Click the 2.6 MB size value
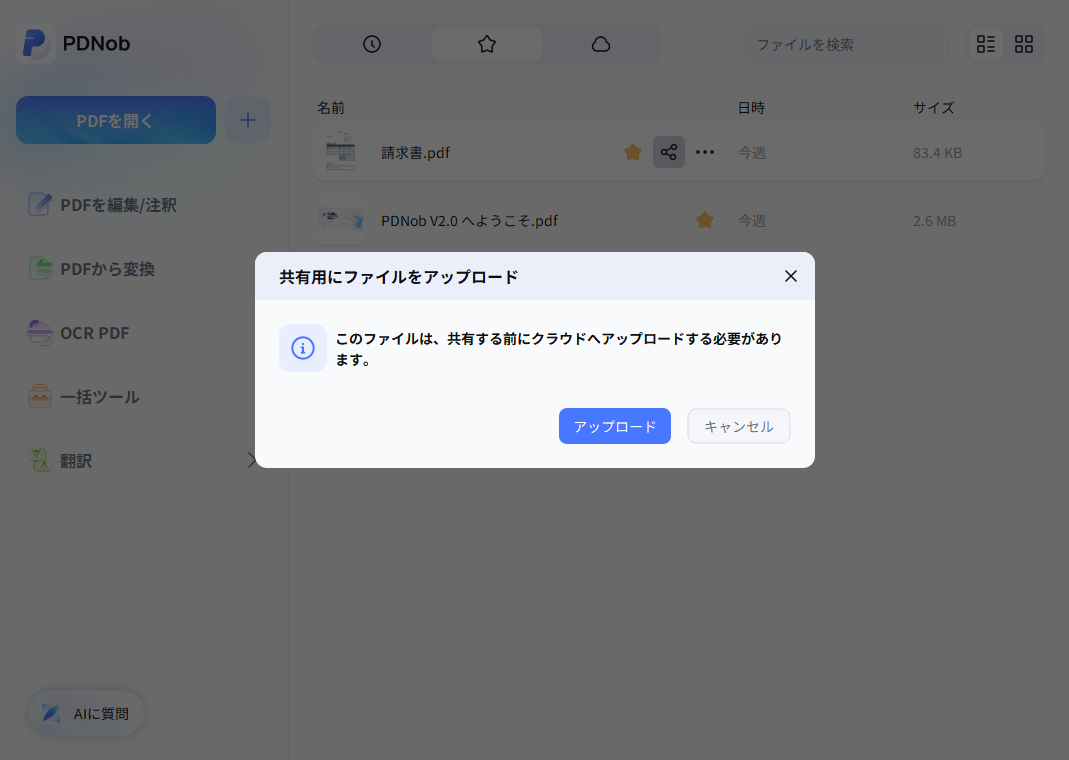Image resolution: width=1069 pixels, height=760 pixels. 935,221
